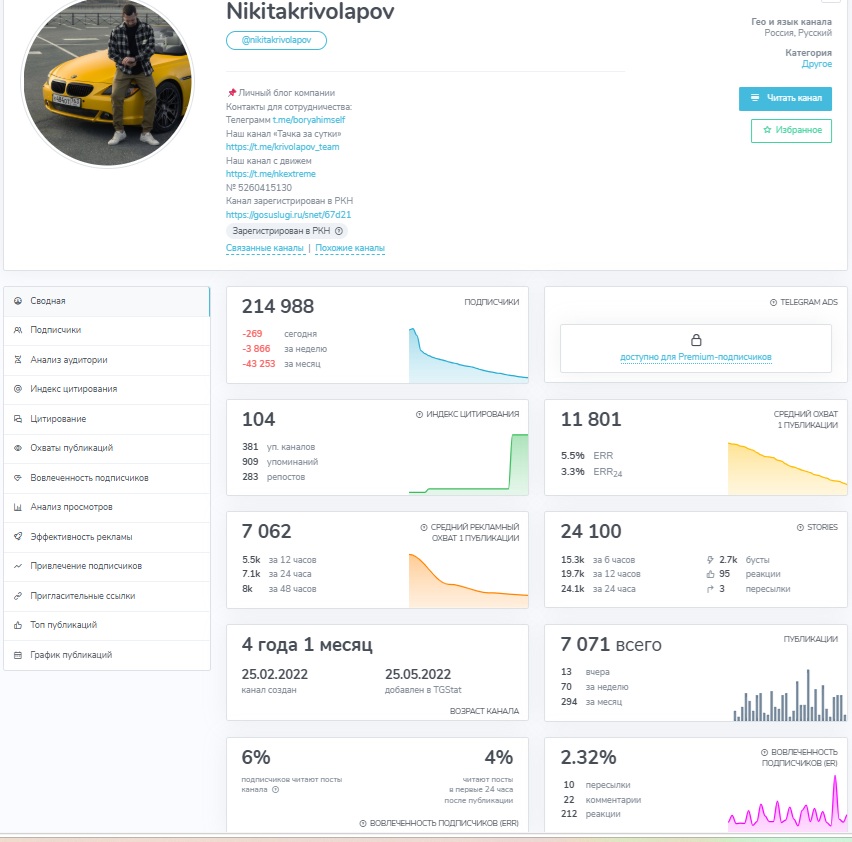Image resolution: width=852 pixels, height=842 pixels.
Task: Add channel to Избранное
Action: click(791, 130)
